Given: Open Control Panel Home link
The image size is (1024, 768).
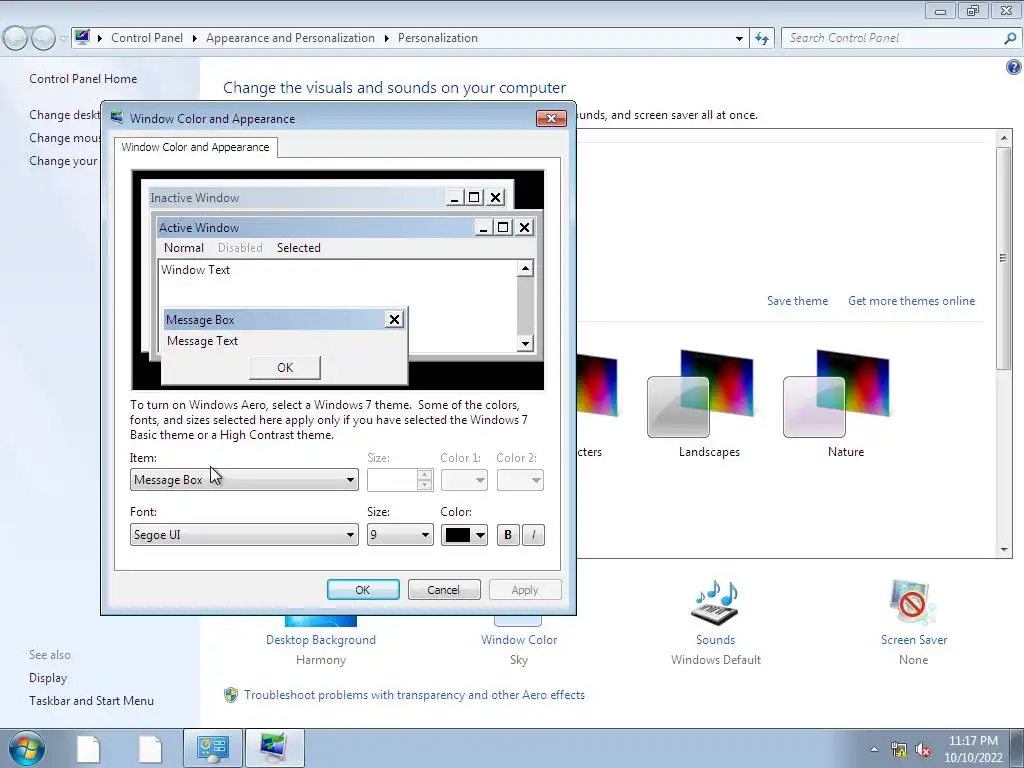Looking at the screenshot, I should click(x=83, y=79).
